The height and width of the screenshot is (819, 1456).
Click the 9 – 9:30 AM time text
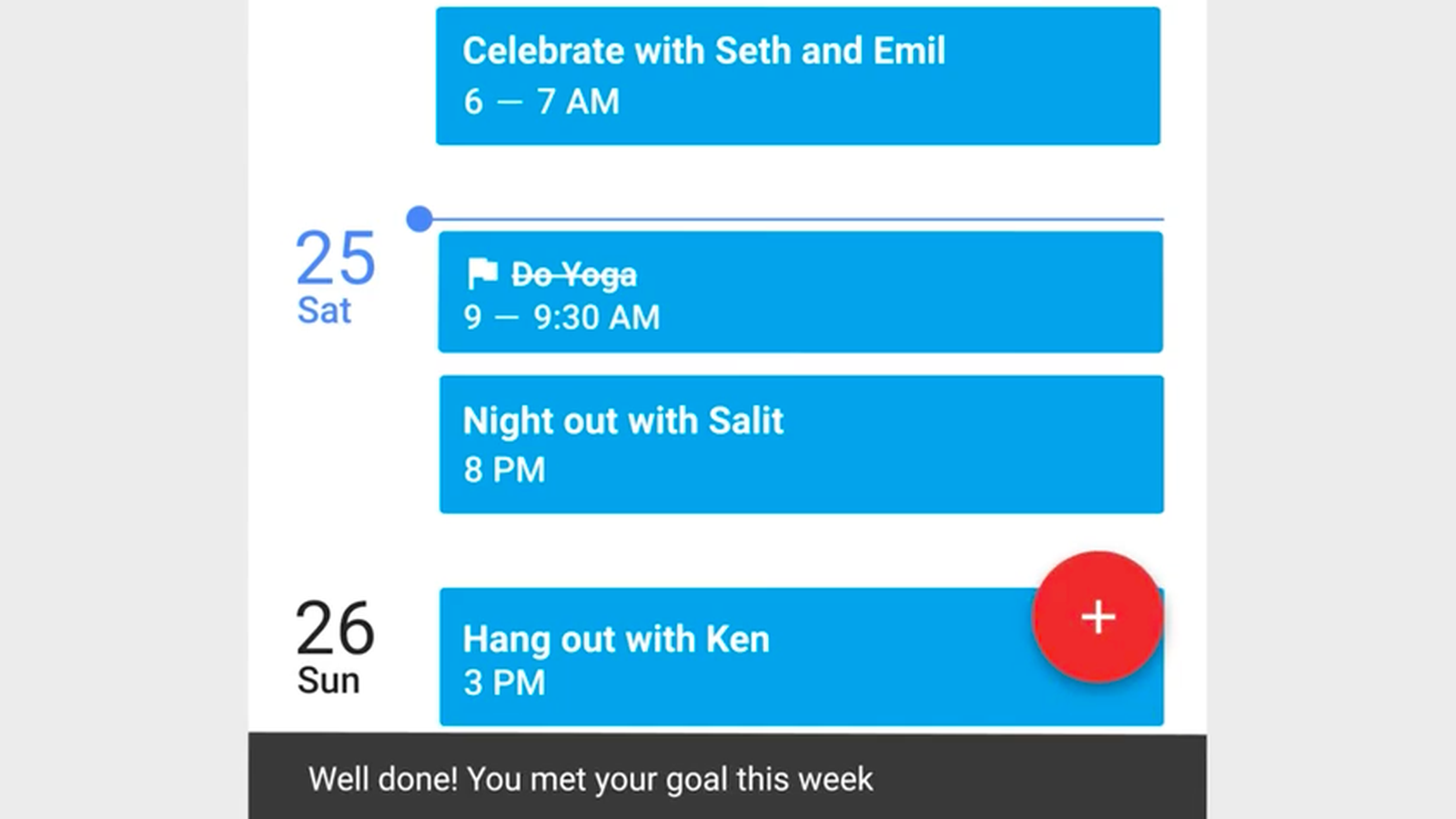pyautogui.click(x=561, y=317)
